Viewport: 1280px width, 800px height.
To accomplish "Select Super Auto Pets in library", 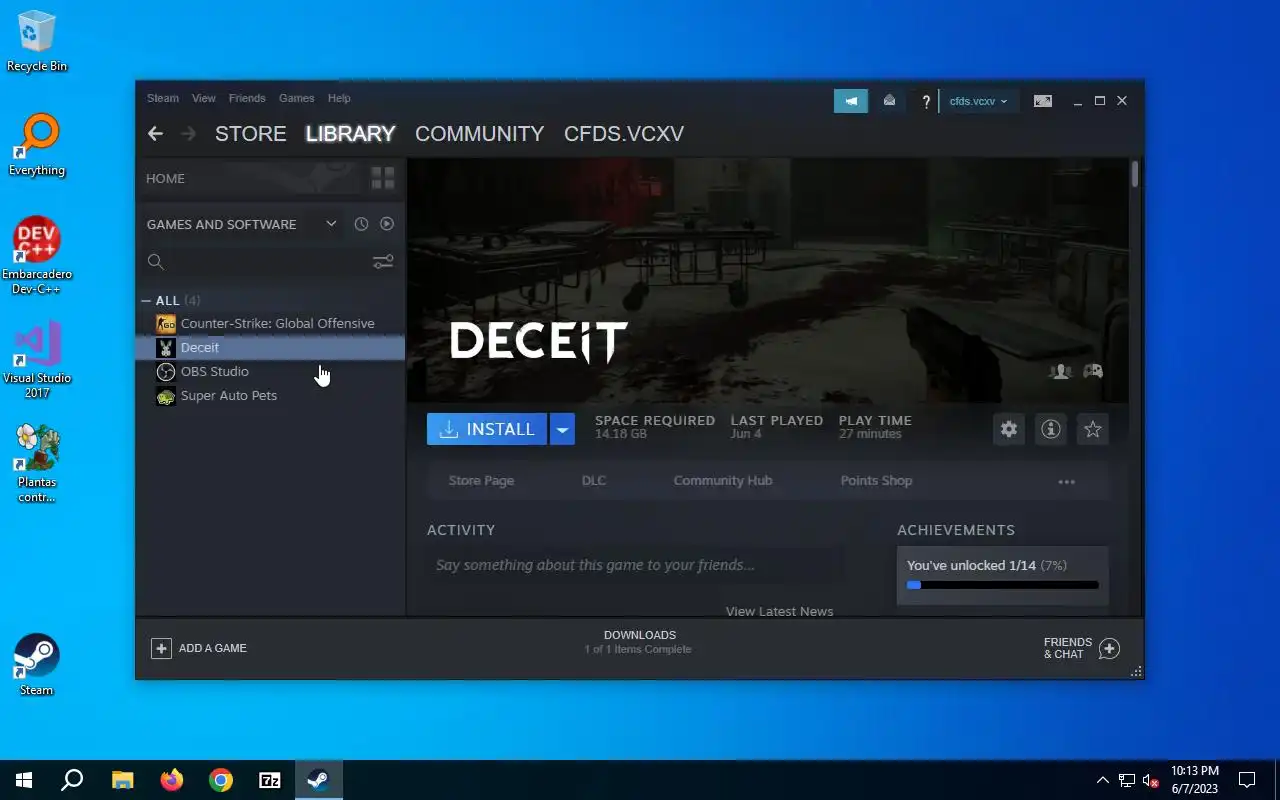I will pyautogui.click(x=270, y=395).
